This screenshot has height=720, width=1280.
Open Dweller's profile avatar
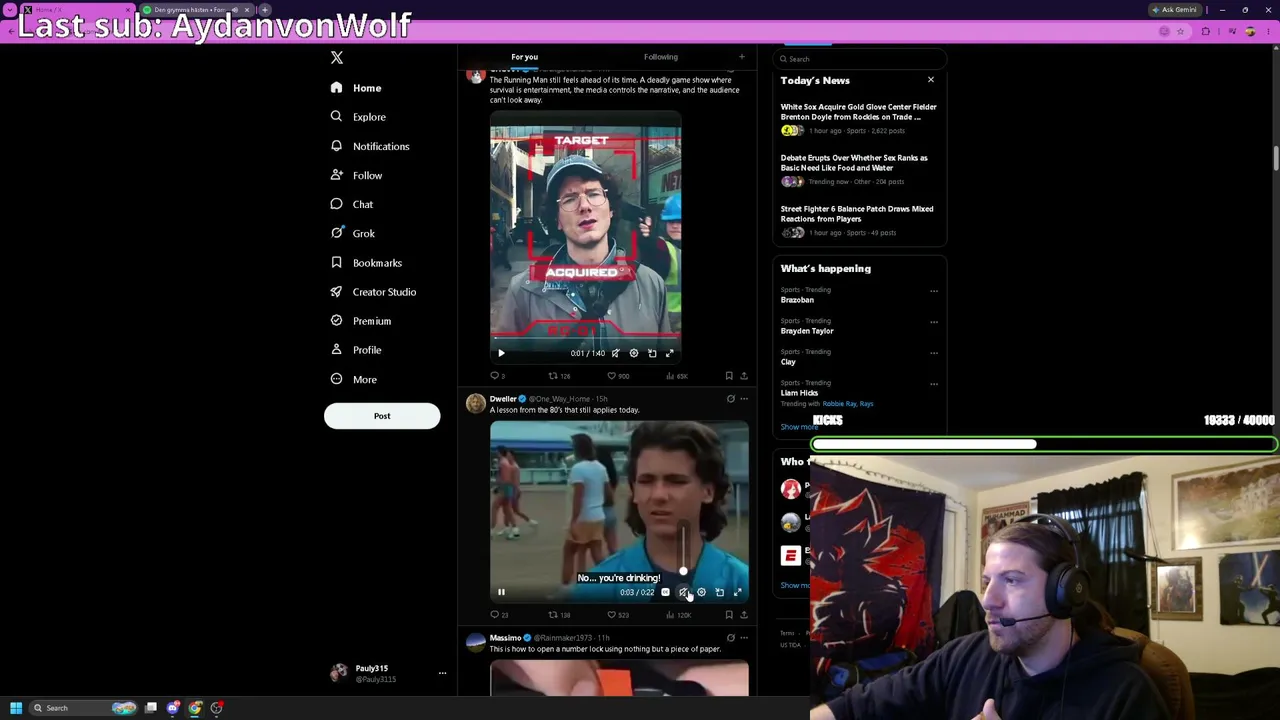coord(476,403)
